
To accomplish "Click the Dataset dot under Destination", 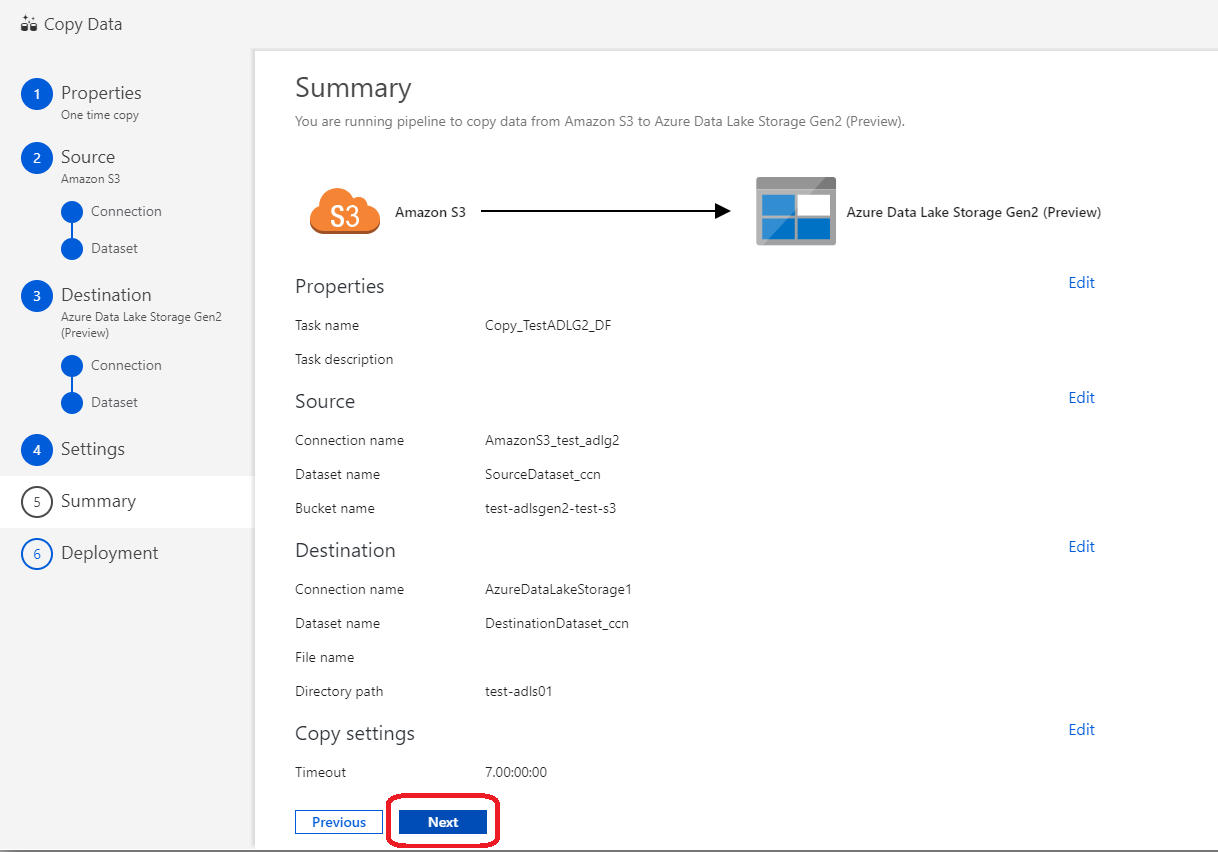I will (x=71, y=401).
